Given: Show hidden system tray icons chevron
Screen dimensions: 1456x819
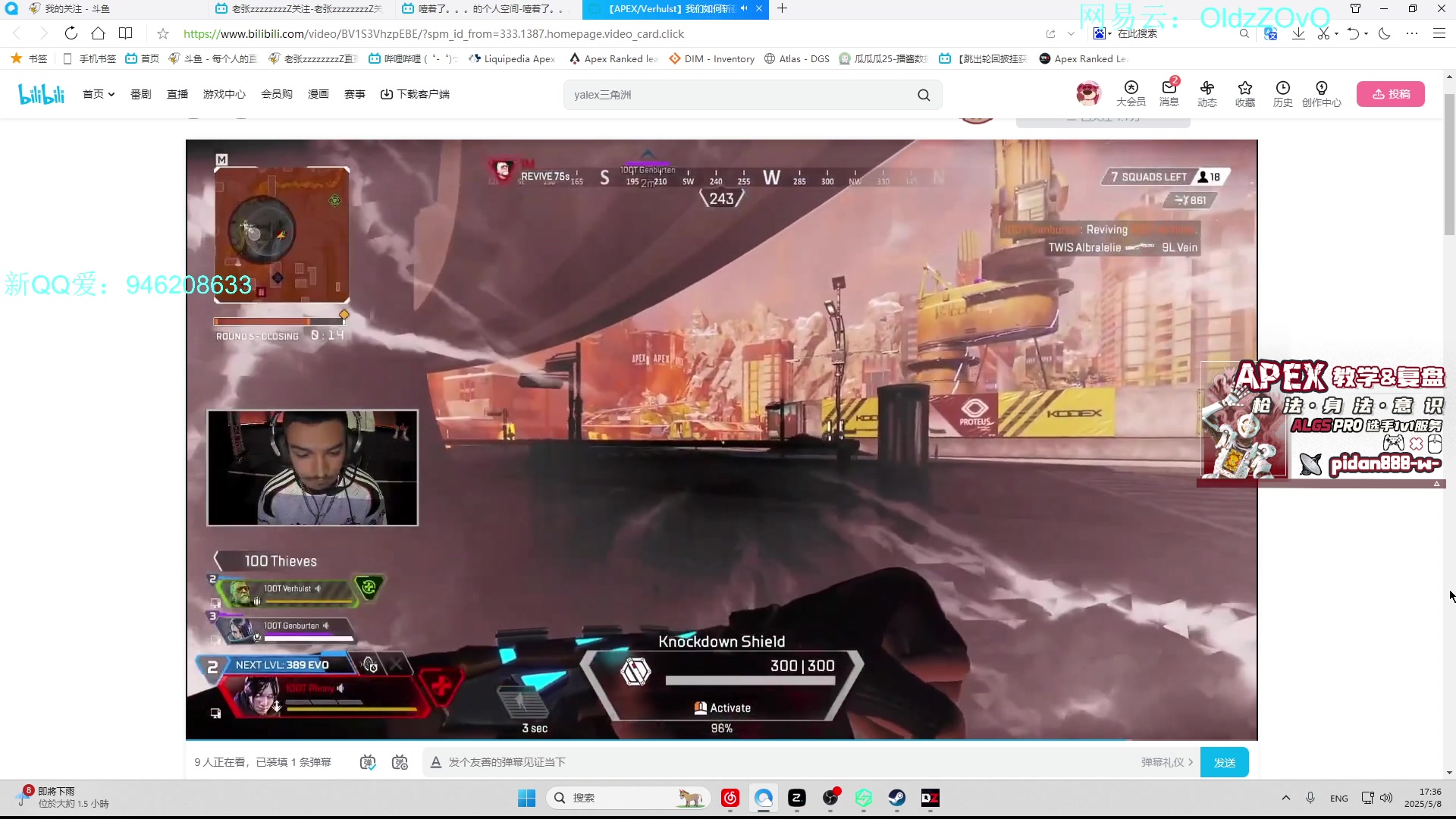Looking at the screenshot, I should 1285,798.
